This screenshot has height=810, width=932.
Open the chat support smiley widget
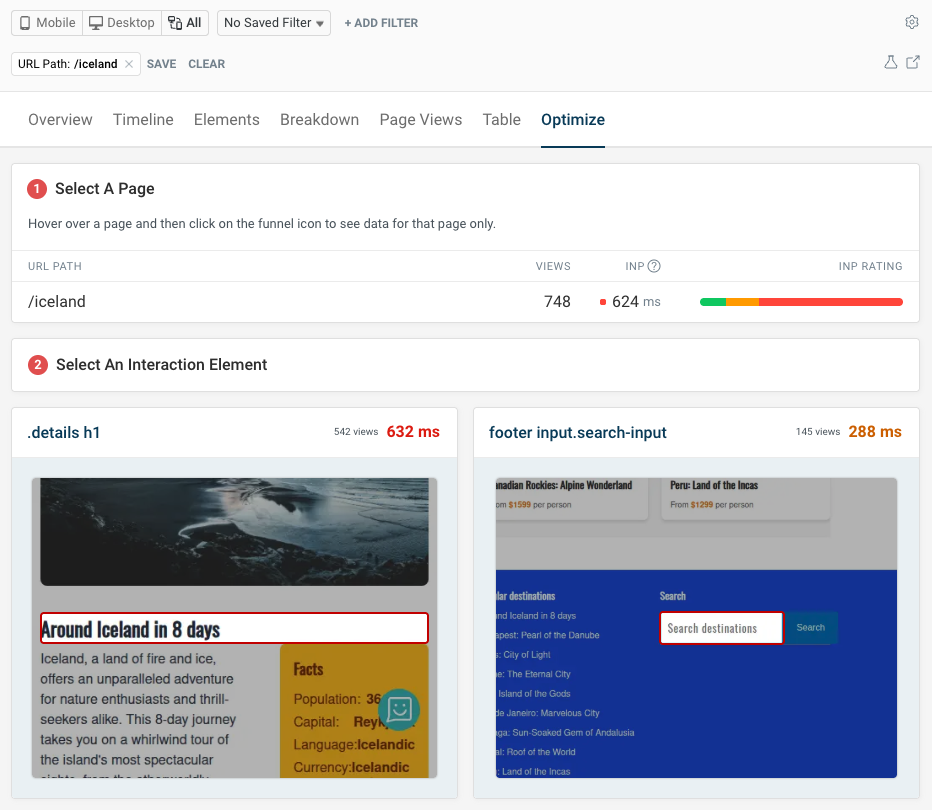[399, 709]
